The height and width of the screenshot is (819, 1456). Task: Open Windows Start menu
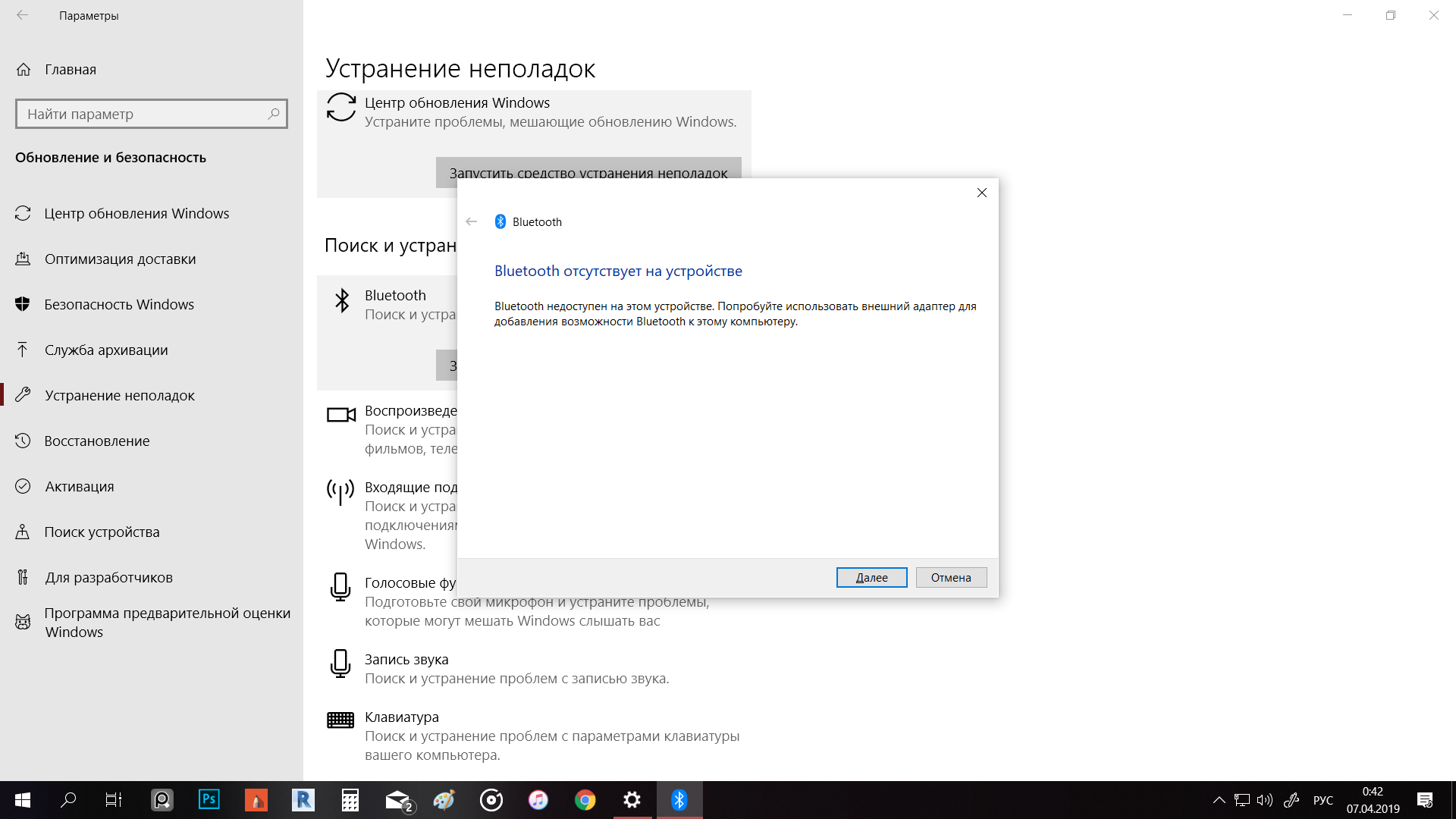[x=23, y=800]
